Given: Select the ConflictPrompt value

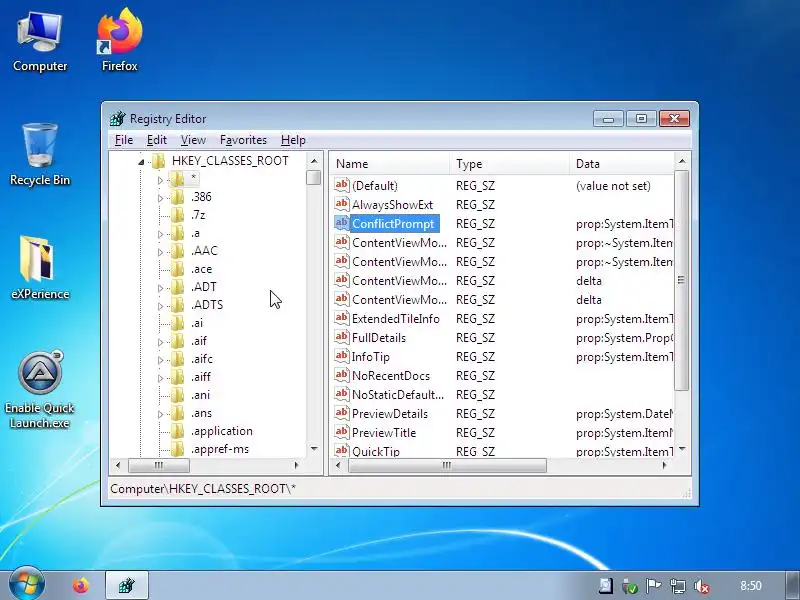Looking at the screenshot, I should 393,223.
